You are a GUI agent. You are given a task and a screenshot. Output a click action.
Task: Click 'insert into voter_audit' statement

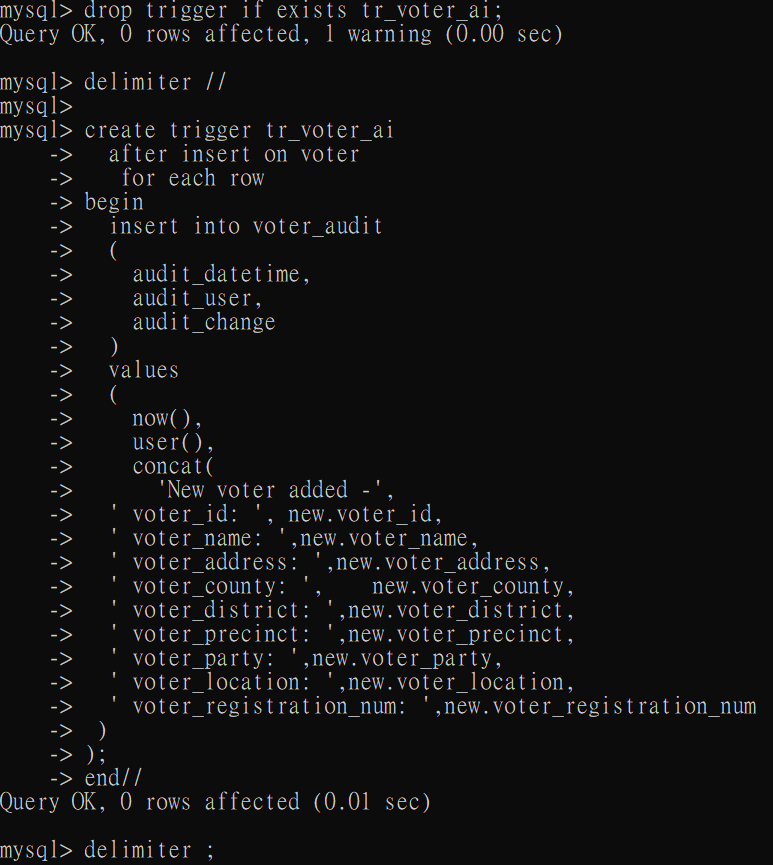[246, 227]
